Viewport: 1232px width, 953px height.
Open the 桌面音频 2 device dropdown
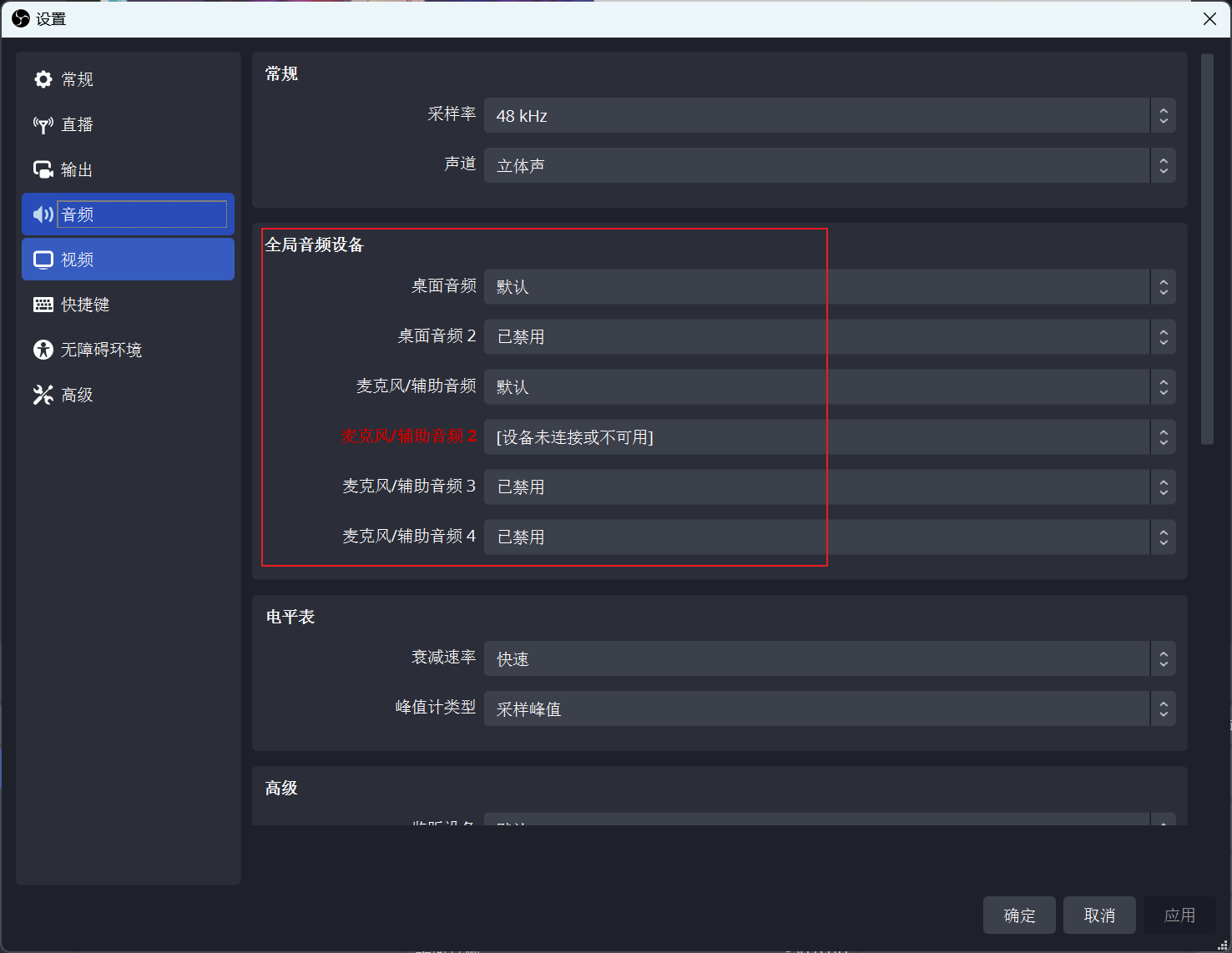tap(830, 336)
